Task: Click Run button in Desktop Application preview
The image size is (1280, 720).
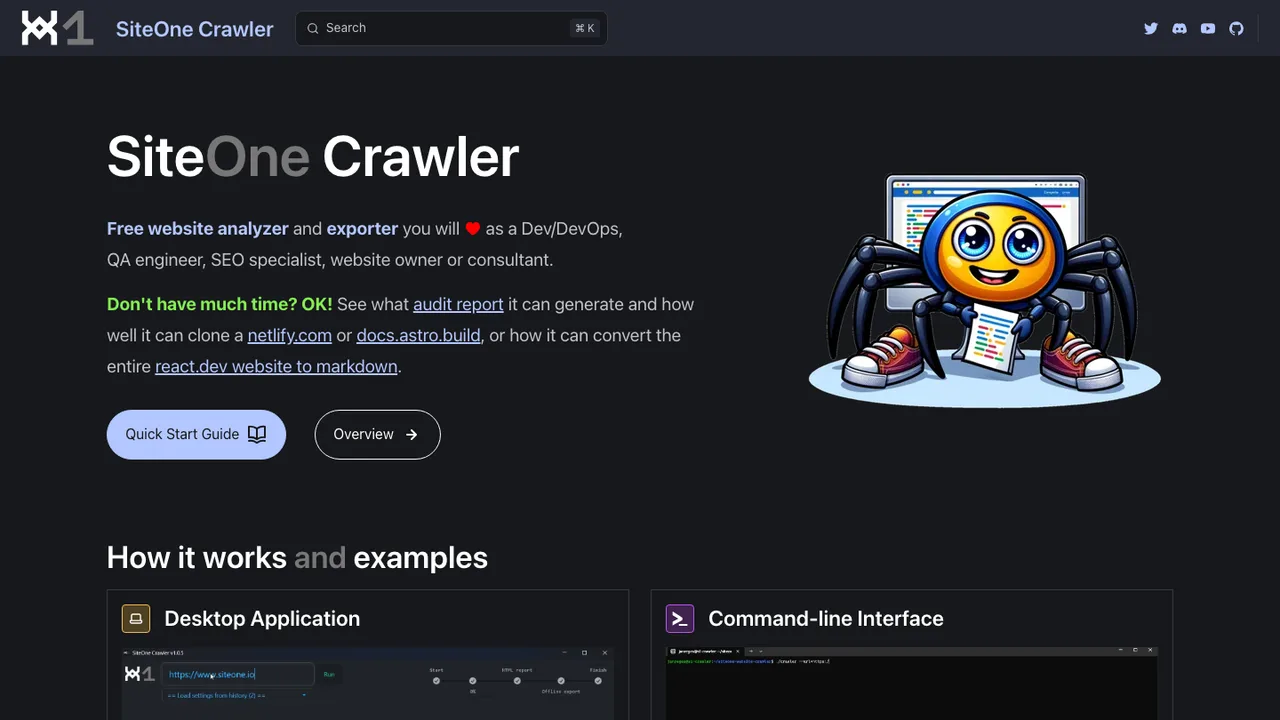Action: (x=329, y=674)
